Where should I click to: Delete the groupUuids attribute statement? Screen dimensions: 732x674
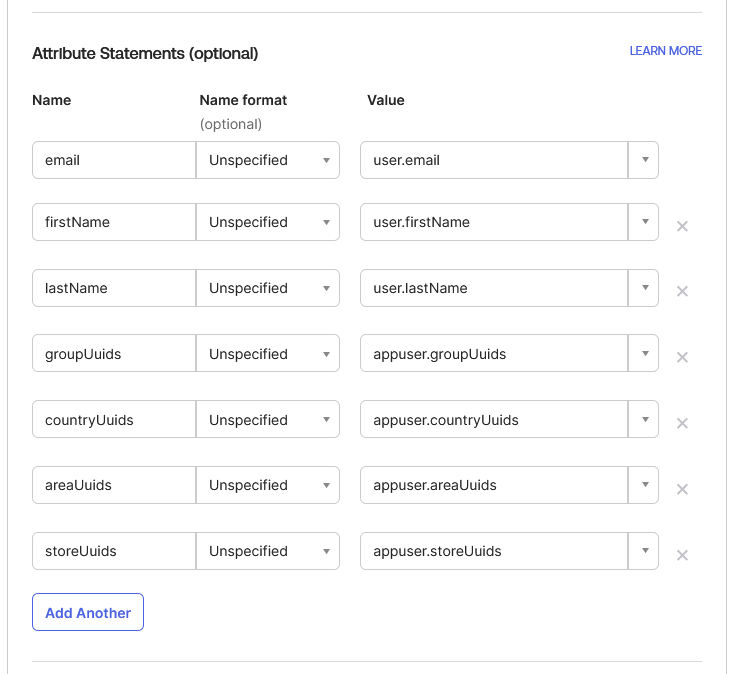pos(682,358)
